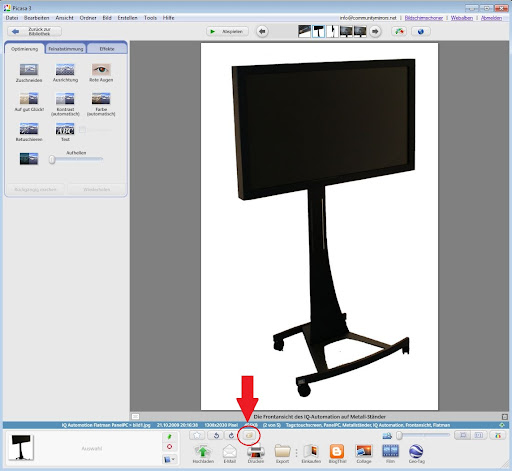Click Rückgängig machen undo button
512x471 pixels.
35,189
